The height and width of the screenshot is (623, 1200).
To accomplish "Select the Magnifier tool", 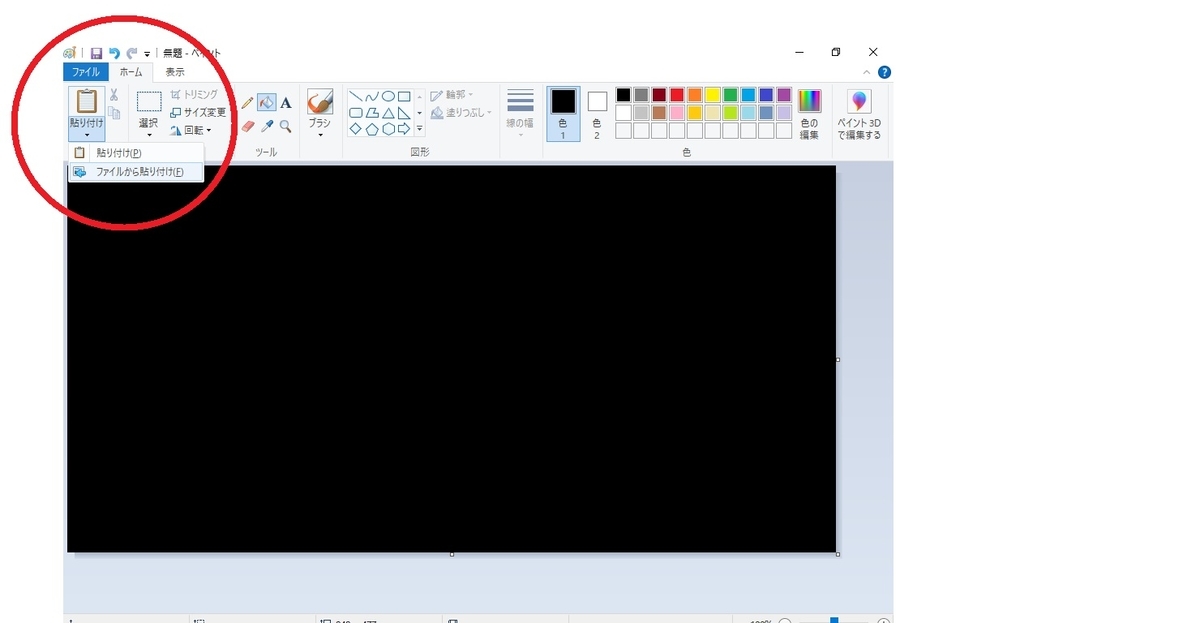I will pyautogui.click(x=286, y=126).
